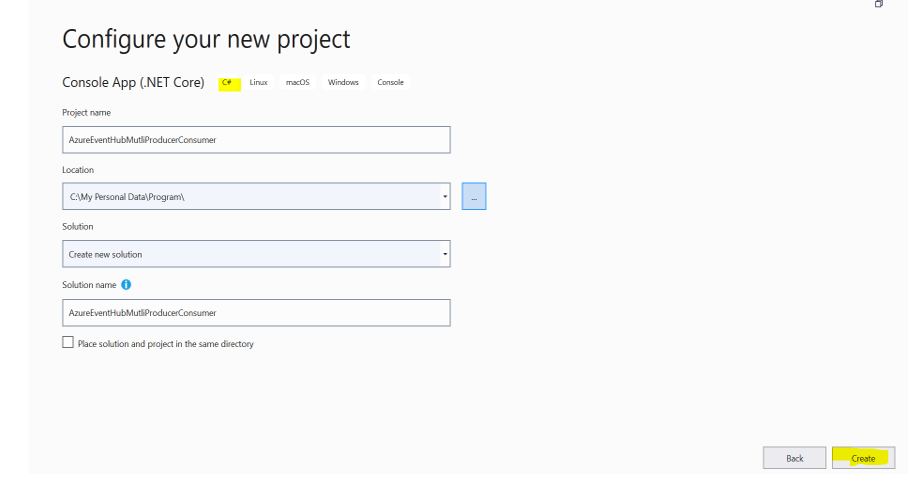Screen dimensions: 921x486
Task: Focus the Solution name text box
Action: coord(255,313)
